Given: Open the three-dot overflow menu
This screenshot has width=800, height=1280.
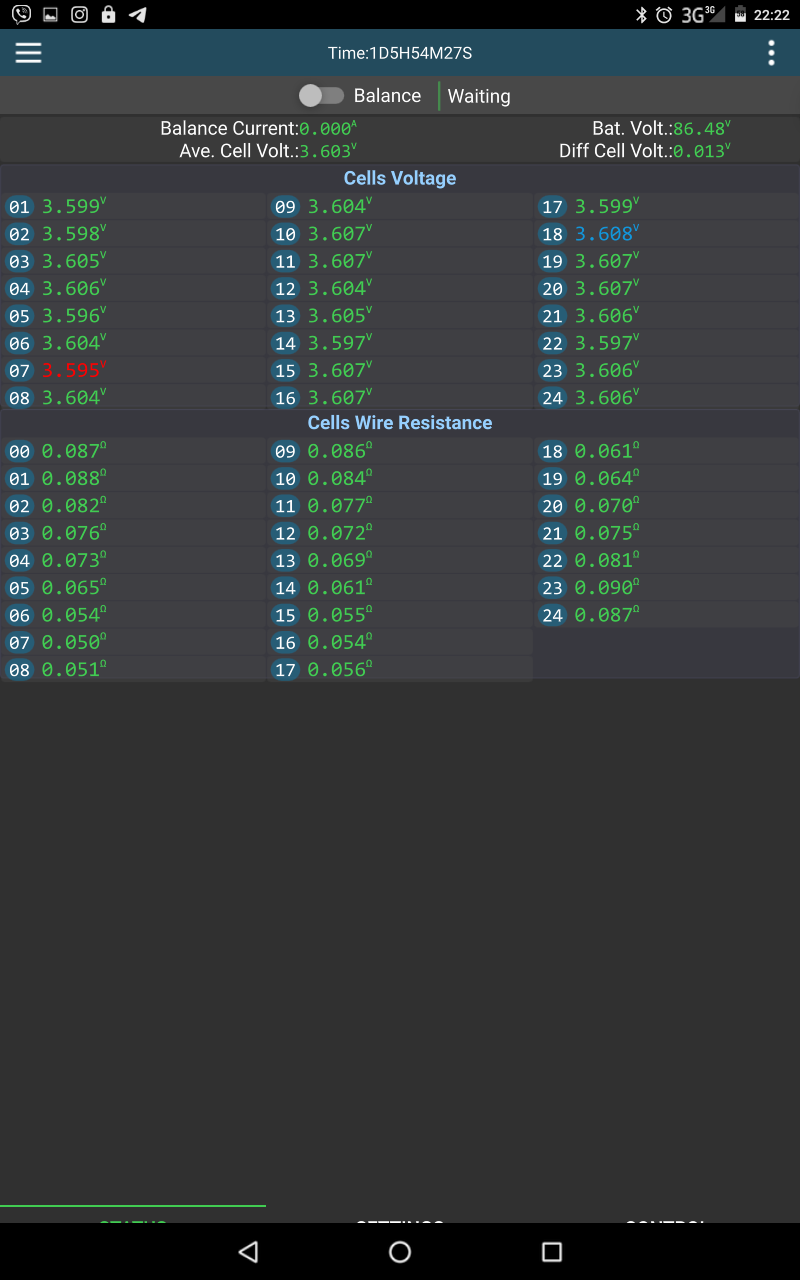Looking at the screenshot, I should (x=771, y=53).
